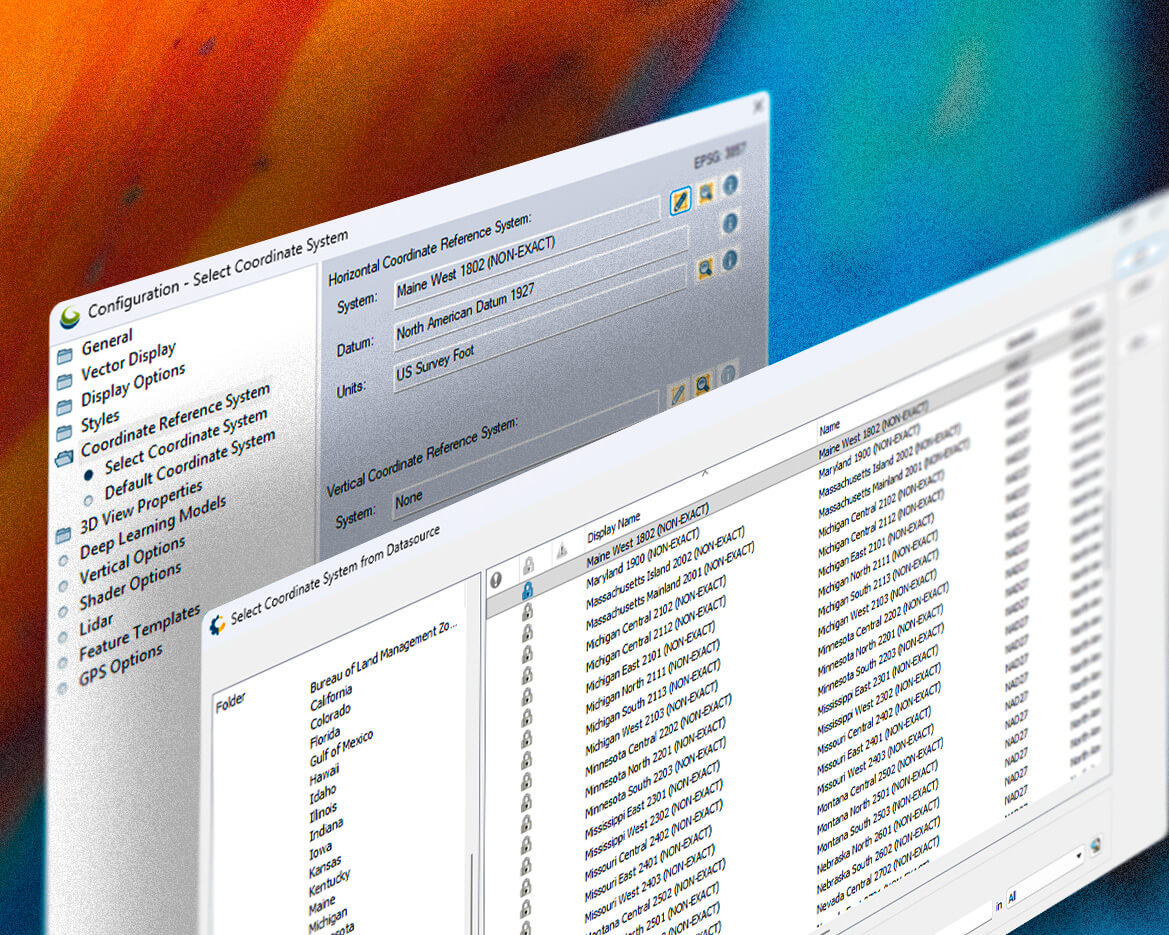
Task: Close the Configuration window
Action: 757,107
